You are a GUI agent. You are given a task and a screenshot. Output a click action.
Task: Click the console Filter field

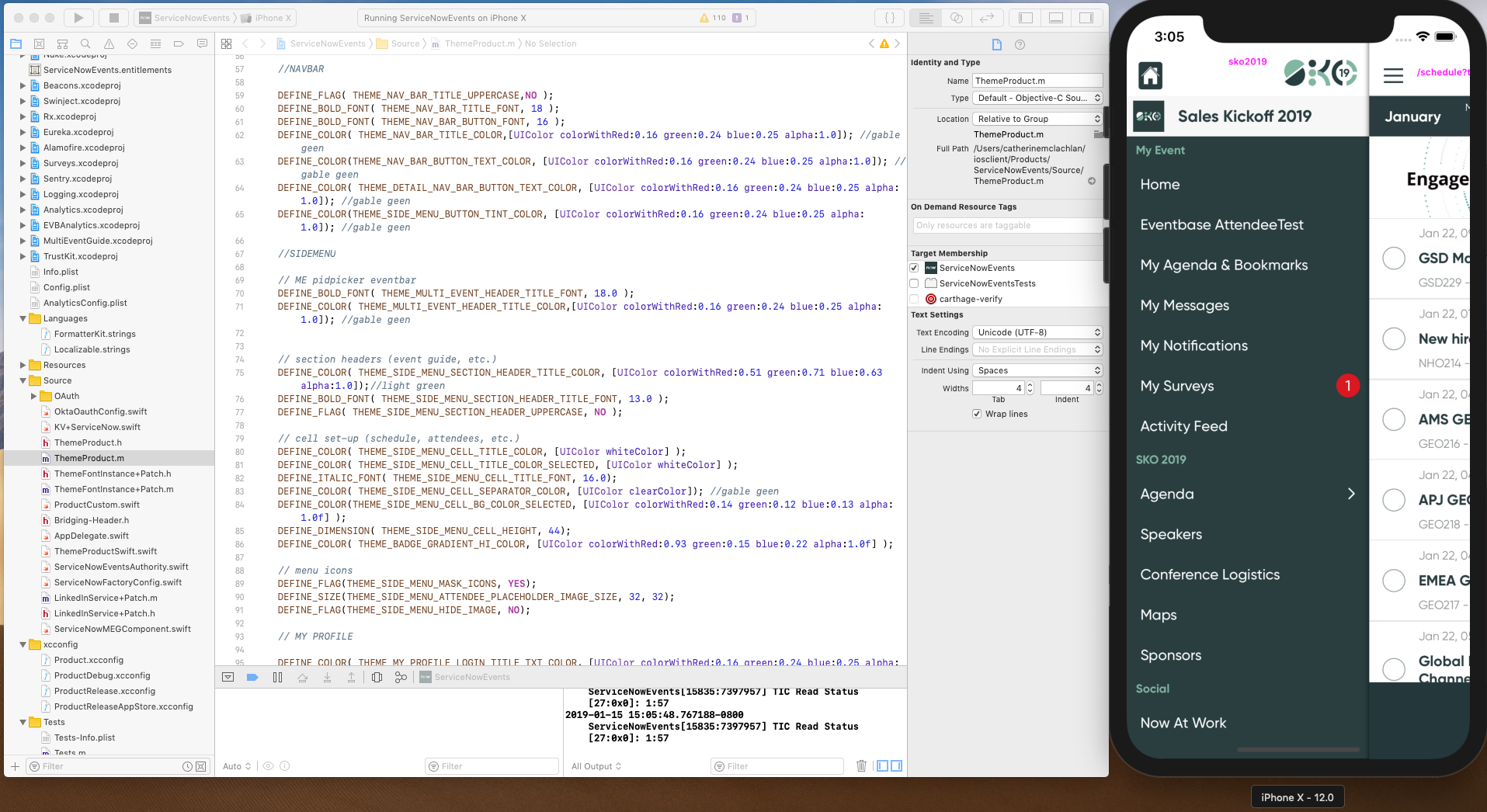[777, 766]
